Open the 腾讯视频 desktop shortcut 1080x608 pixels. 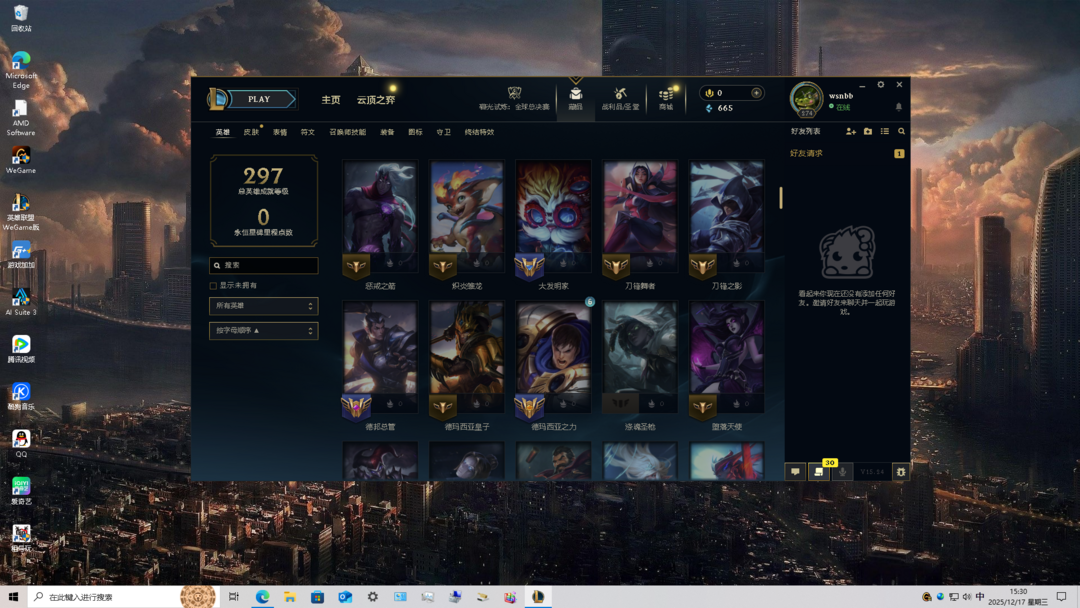pyautogui.click(x=21, y=349)
